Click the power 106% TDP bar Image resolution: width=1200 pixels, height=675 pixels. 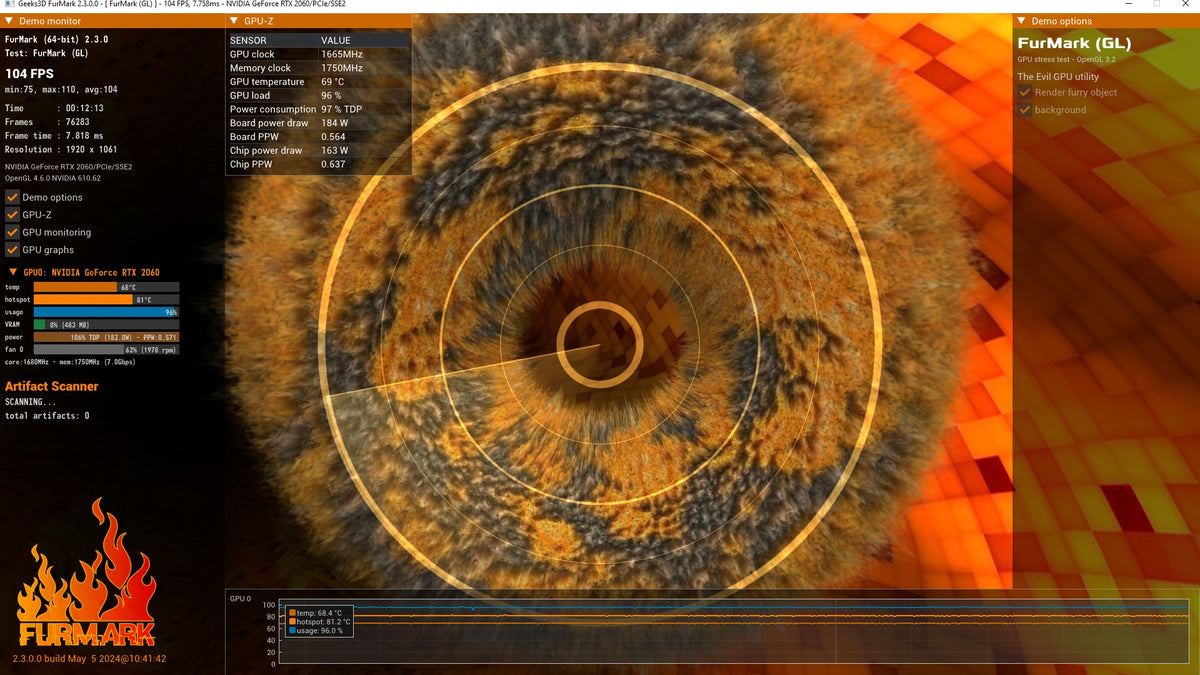(x=106, y=337)
